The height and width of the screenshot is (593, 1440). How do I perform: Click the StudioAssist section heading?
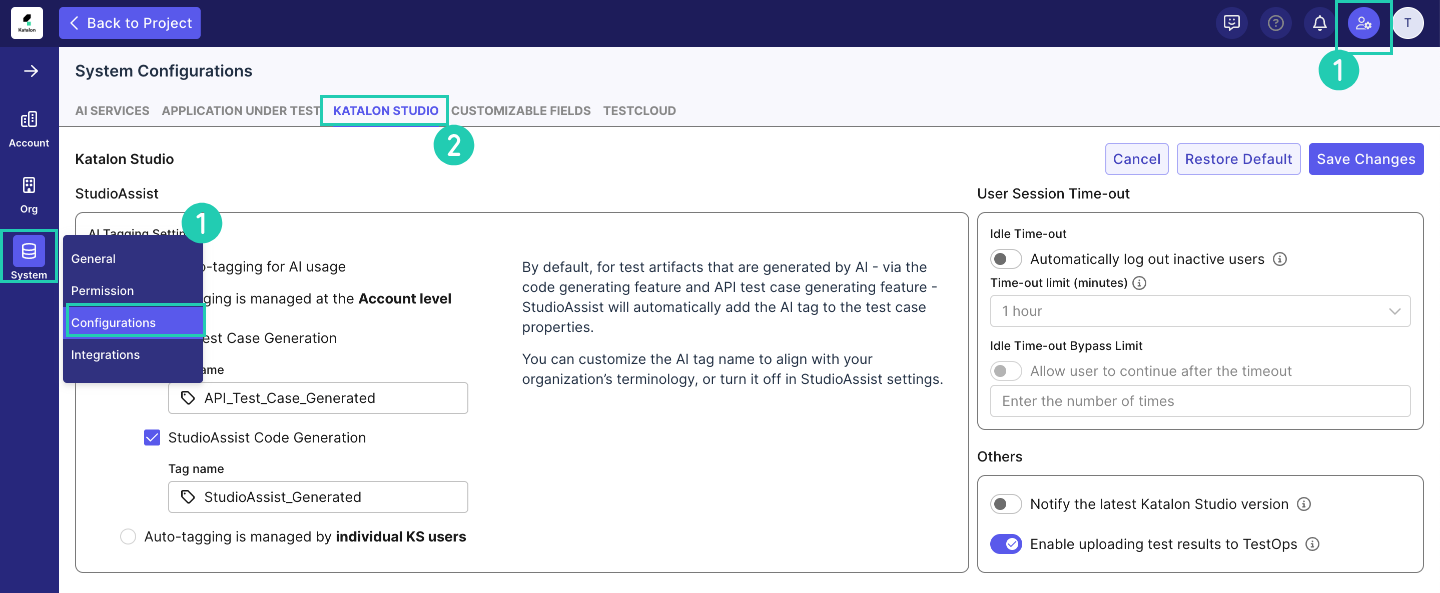coord(117,193)
